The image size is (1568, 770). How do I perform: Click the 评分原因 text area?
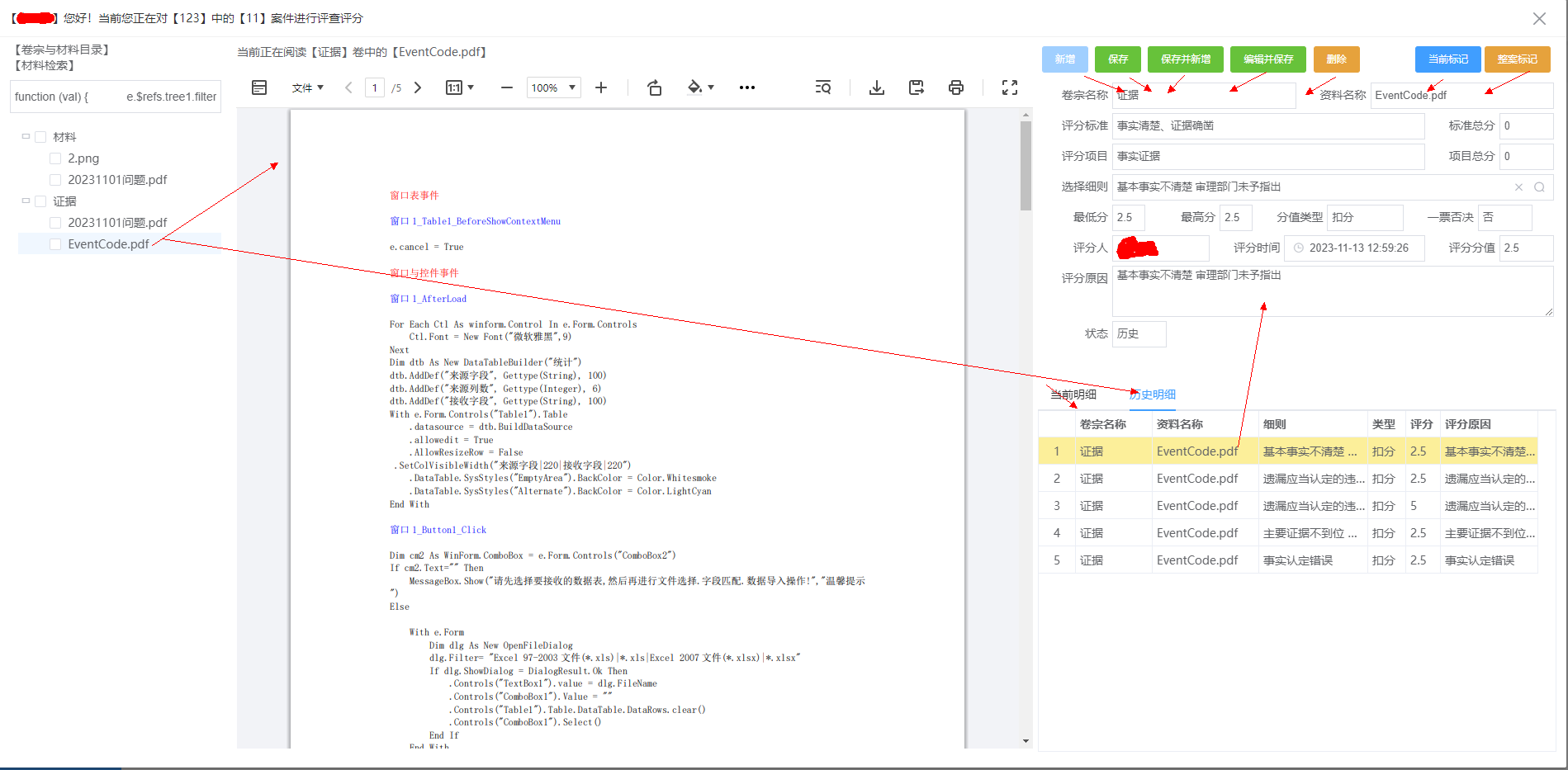pos(1333,291)
